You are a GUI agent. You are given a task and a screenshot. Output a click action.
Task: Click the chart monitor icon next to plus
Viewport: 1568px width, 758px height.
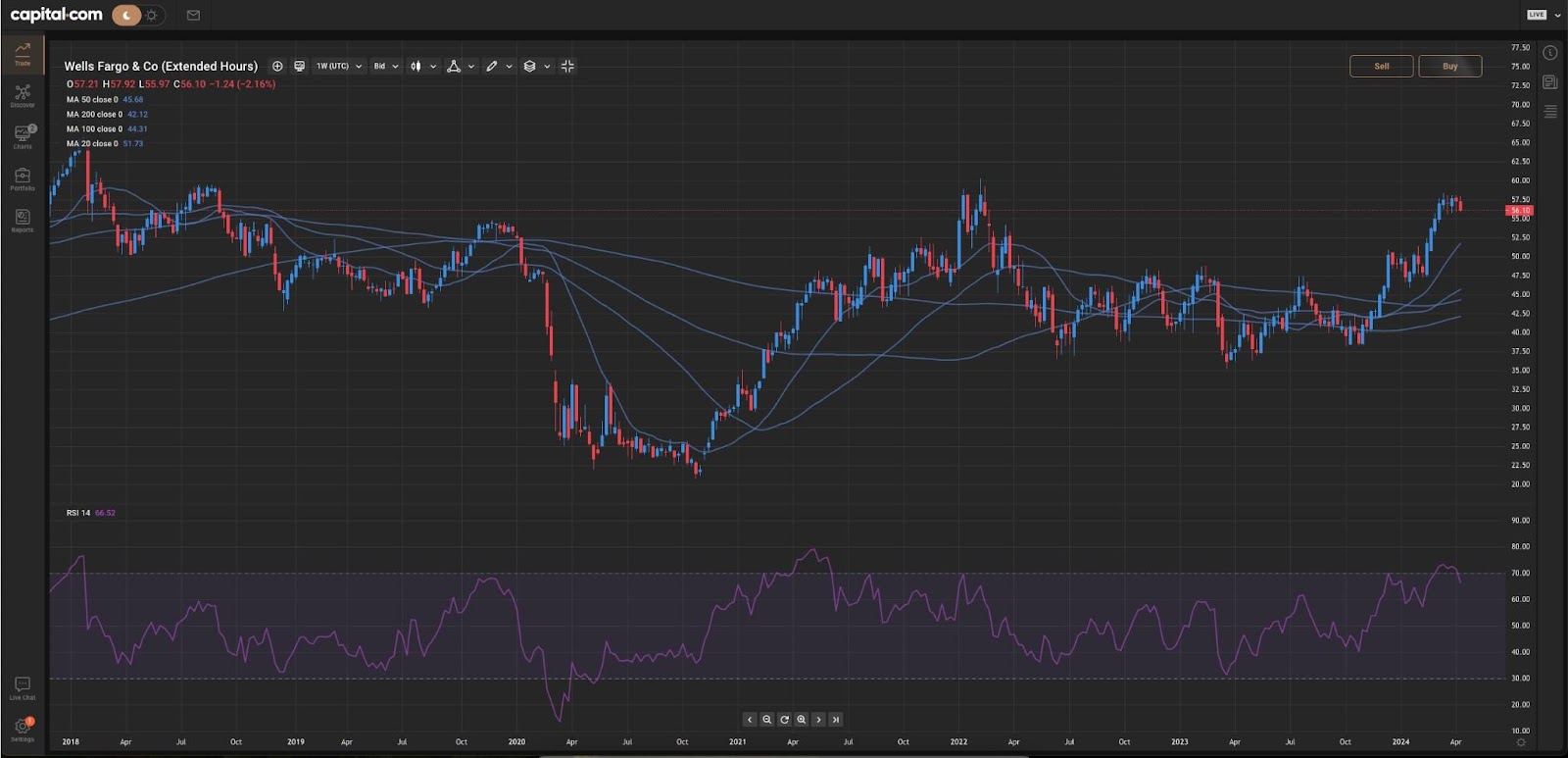click(x=299, y=66)
